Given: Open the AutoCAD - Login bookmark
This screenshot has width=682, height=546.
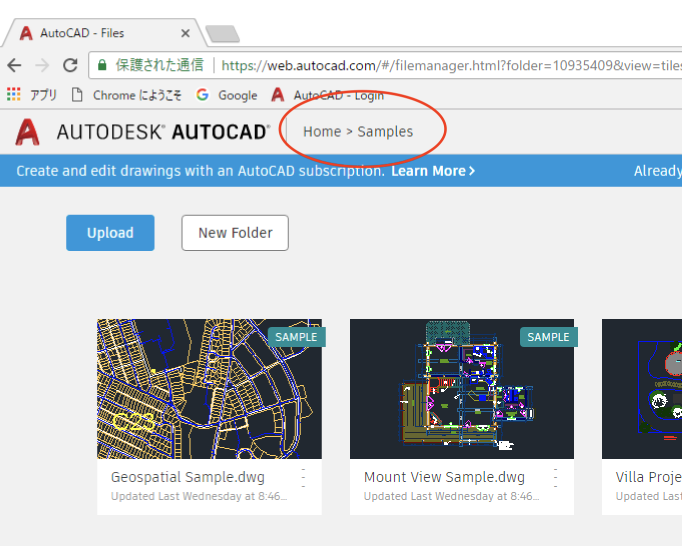Looking at the screenshot, I should 328,95.
